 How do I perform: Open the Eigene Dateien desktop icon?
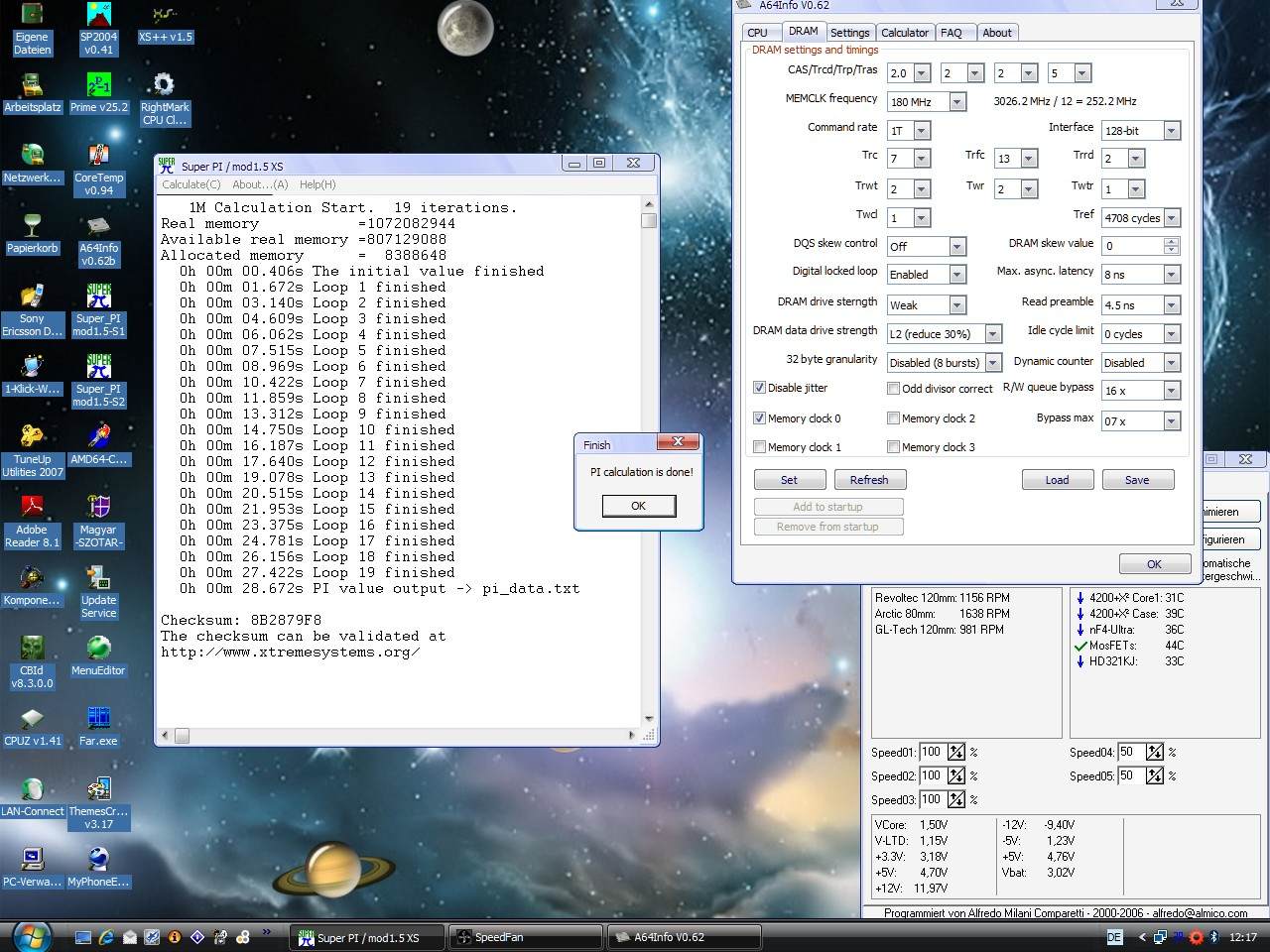tap(33, 28)
